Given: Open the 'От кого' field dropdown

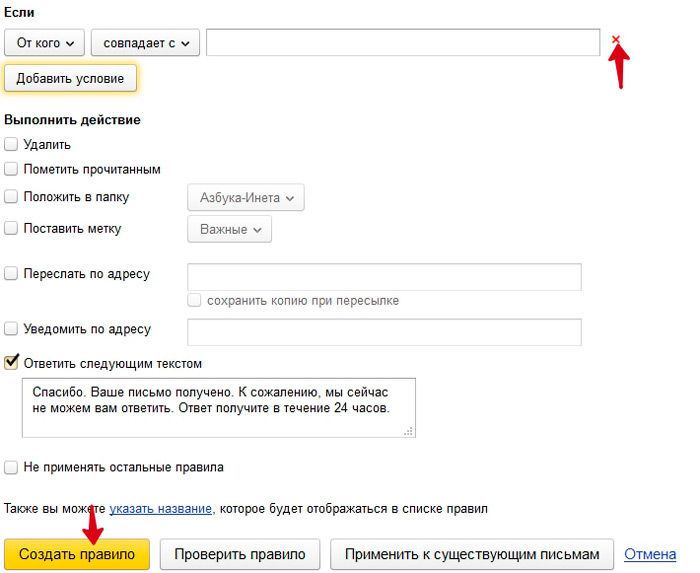Looking at the screenshot, I should point(44,43).
